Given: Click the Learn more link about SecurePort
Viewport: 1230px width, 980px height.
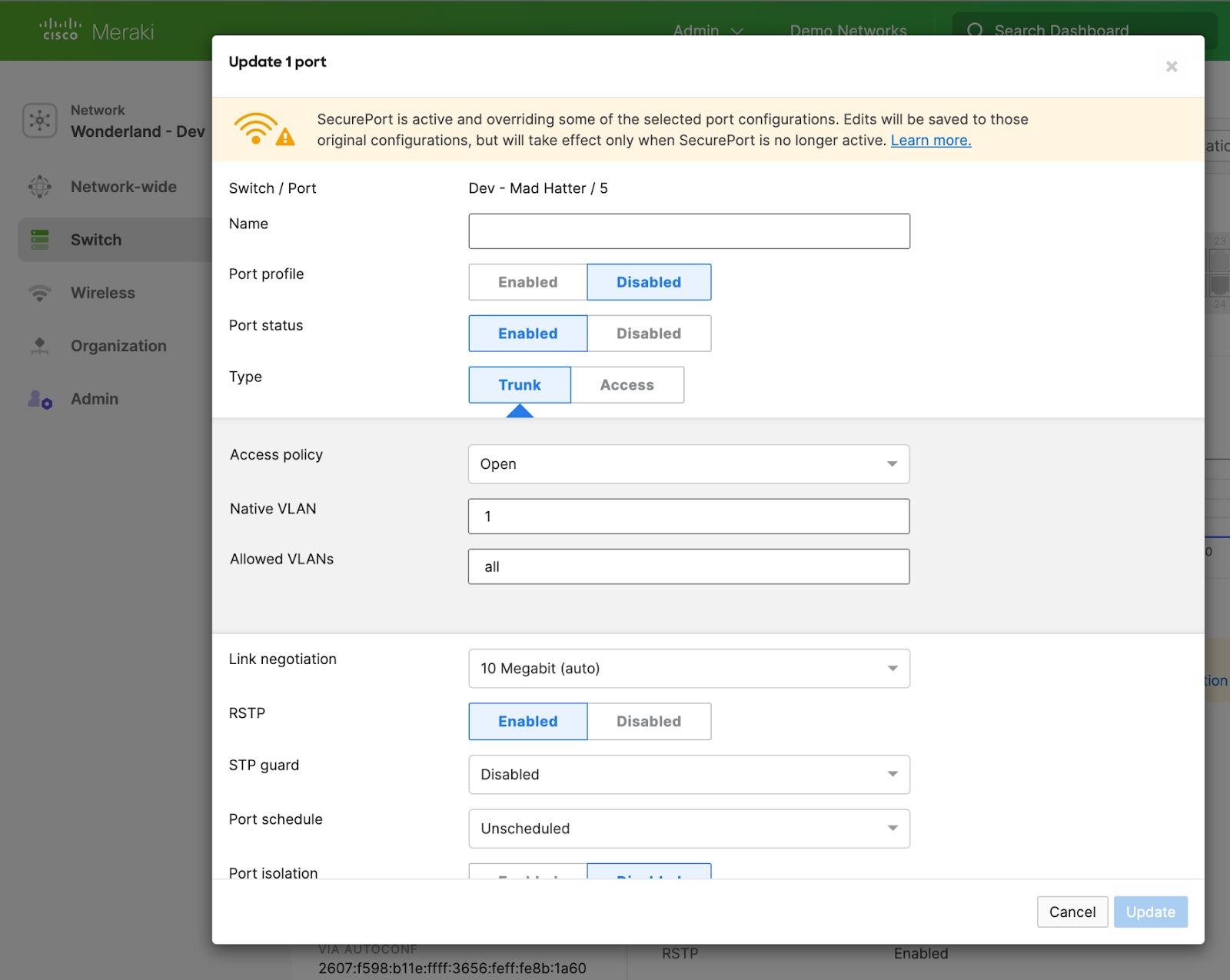Looking at the screenshot, I should click(x=930, y=140).
